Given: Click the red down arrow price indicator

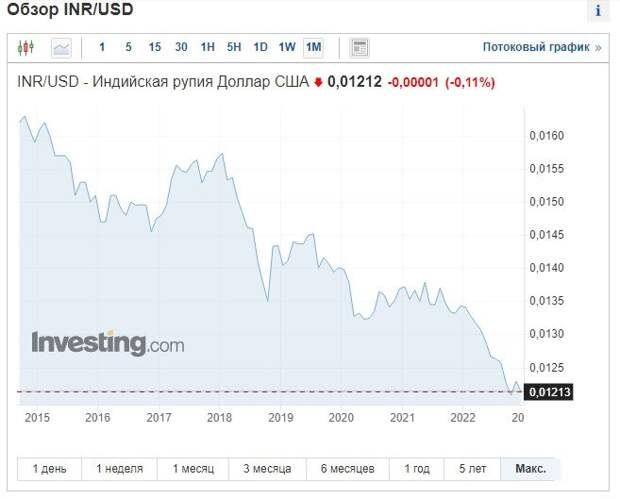Looking at the screenshot, I should [318, 83].
